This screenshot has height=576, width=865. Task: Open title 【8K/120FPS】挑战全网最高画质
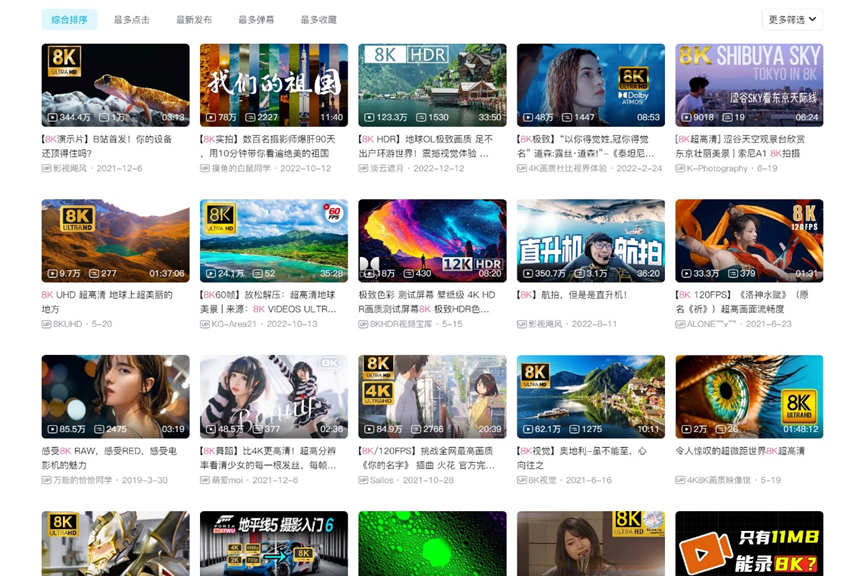pyautogui.click(x=426, y=458)
